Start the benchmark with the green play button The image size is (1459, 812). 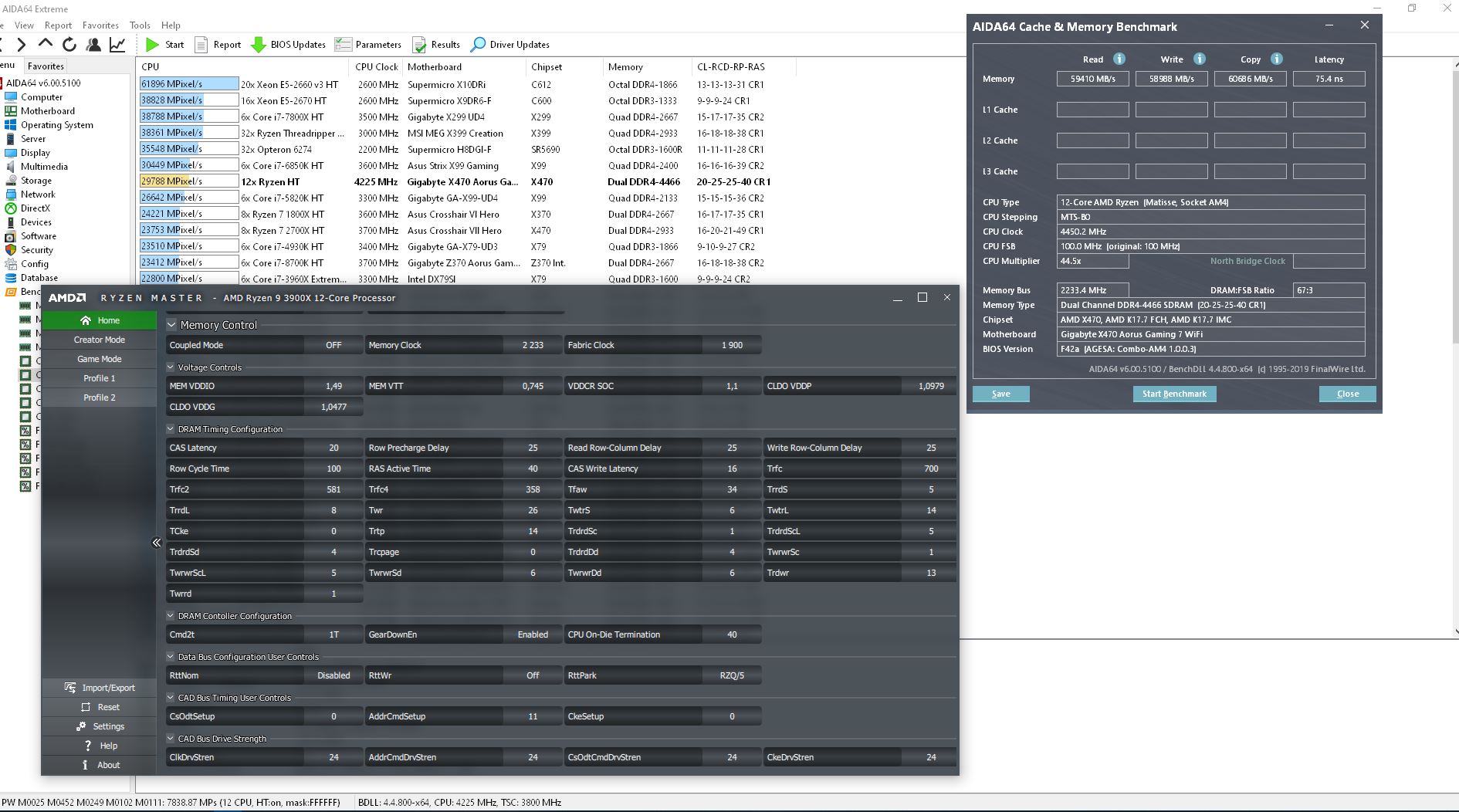tap(165, 45)
